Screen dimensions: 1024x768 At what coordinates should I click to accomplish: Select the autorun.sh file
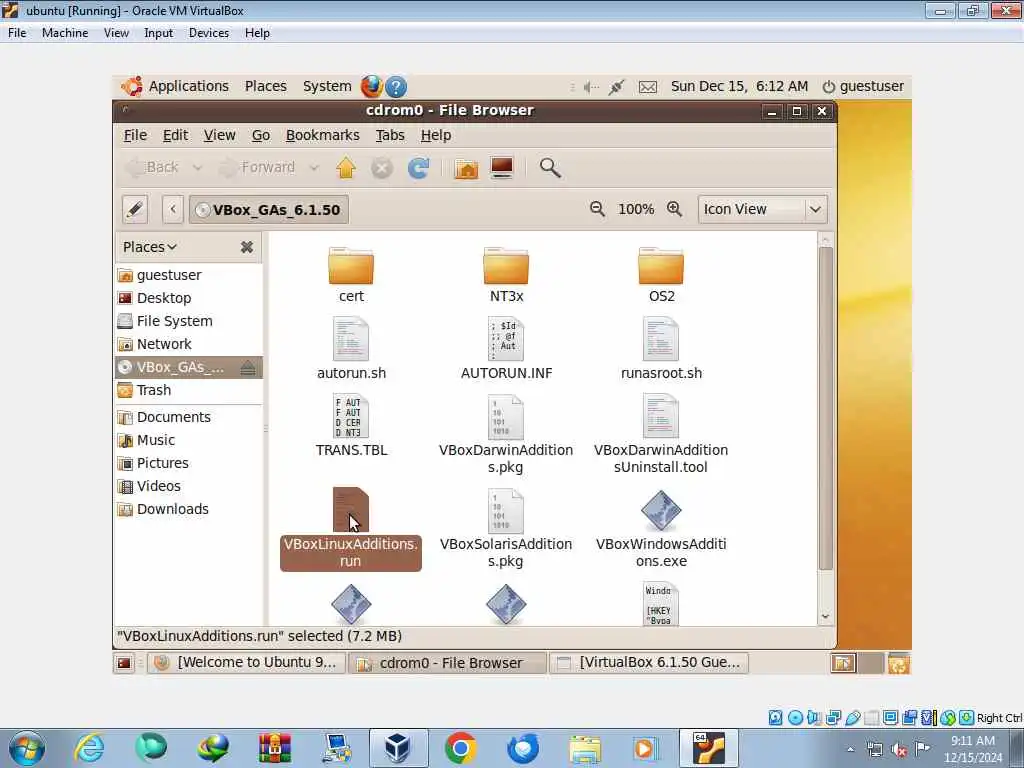(x=351, y=348)
